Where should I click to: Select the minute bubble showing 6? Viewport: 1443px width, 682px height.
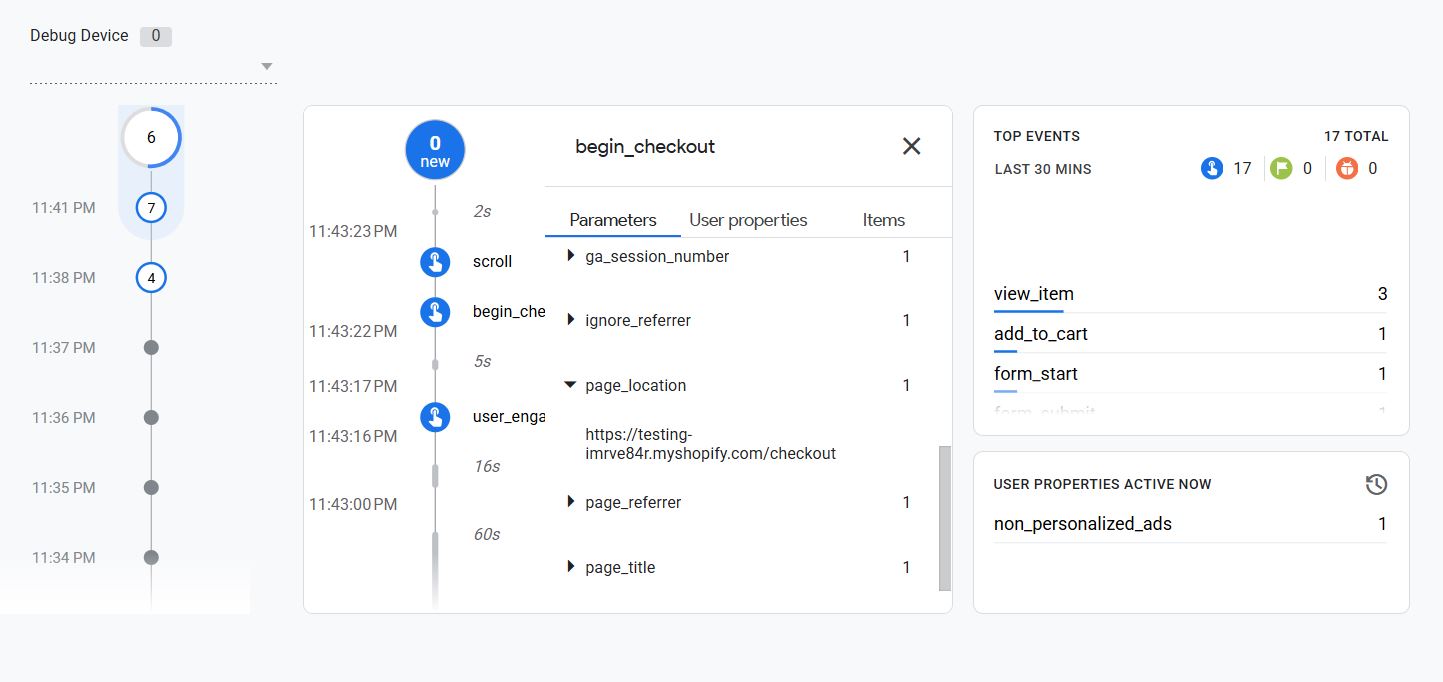point(151,138)
